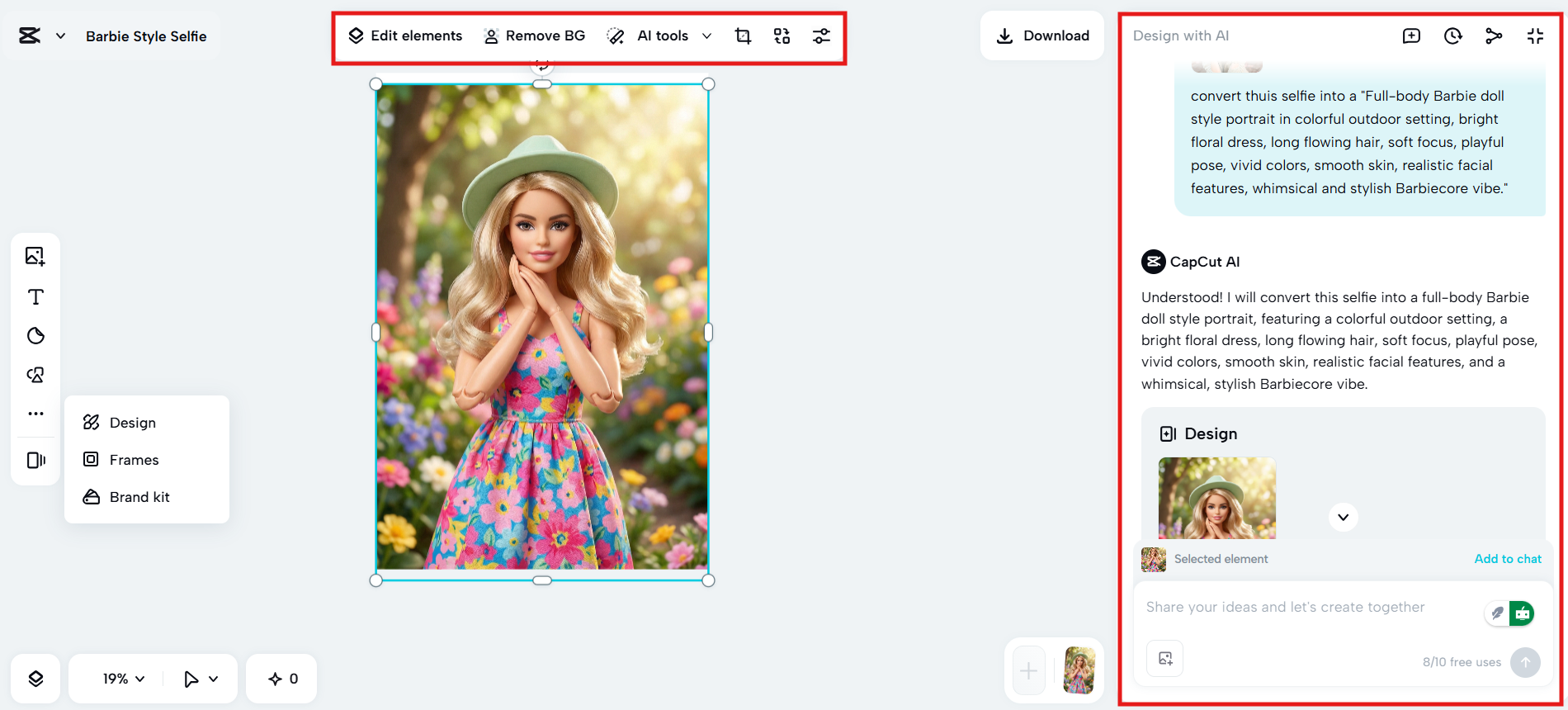Click the CapCut AI avatar icon

click(x=1153, y=262)
